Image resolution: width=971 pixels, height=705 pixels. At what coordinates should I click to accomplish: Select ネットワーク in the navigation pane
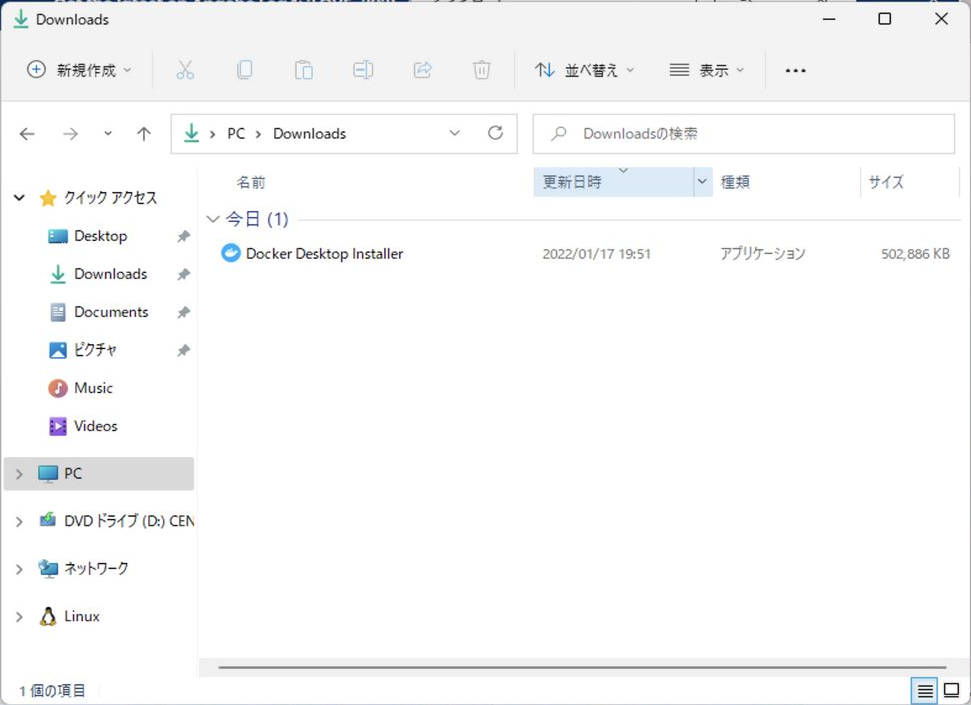96,568
